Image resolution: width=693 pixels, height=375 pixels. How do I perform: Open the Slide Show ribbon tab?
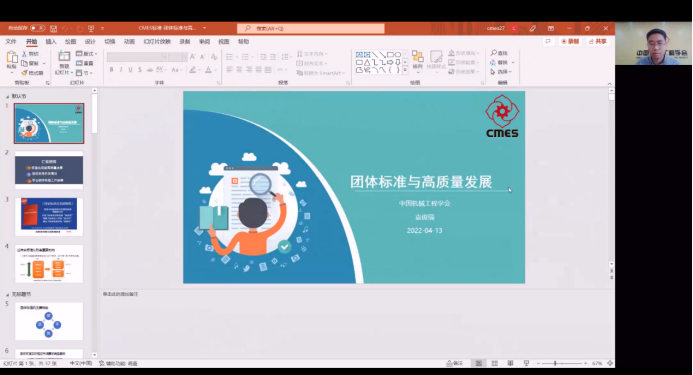tap(157, 42)
